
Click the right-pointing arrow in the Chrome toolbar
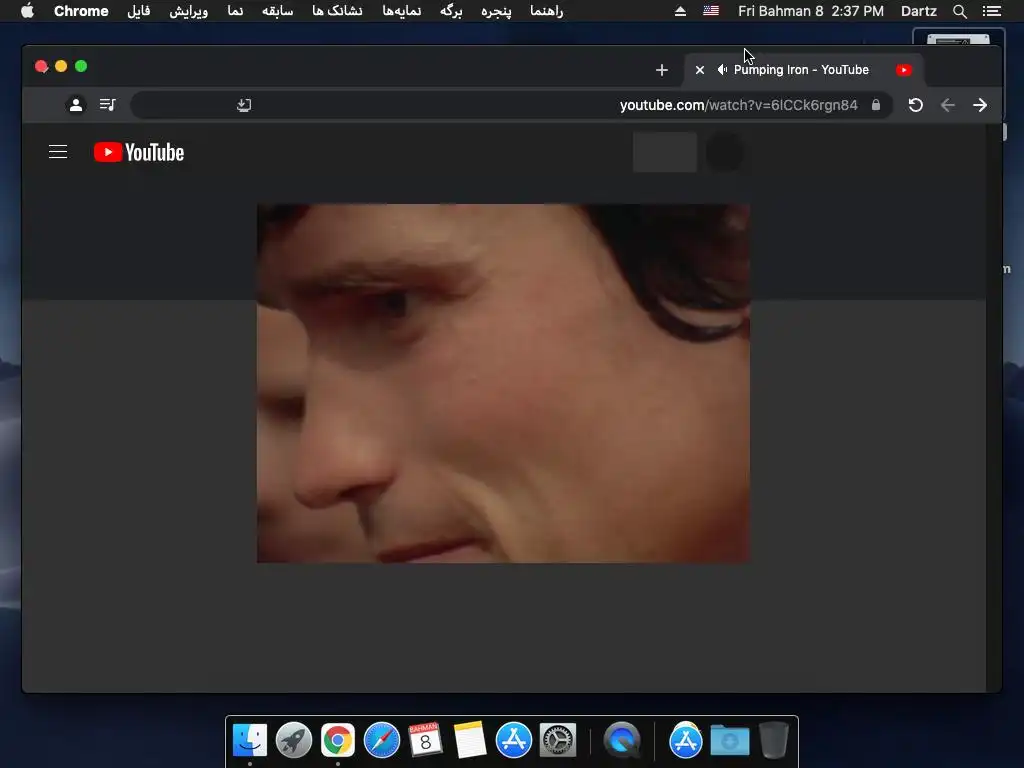[x=980, y=104]
